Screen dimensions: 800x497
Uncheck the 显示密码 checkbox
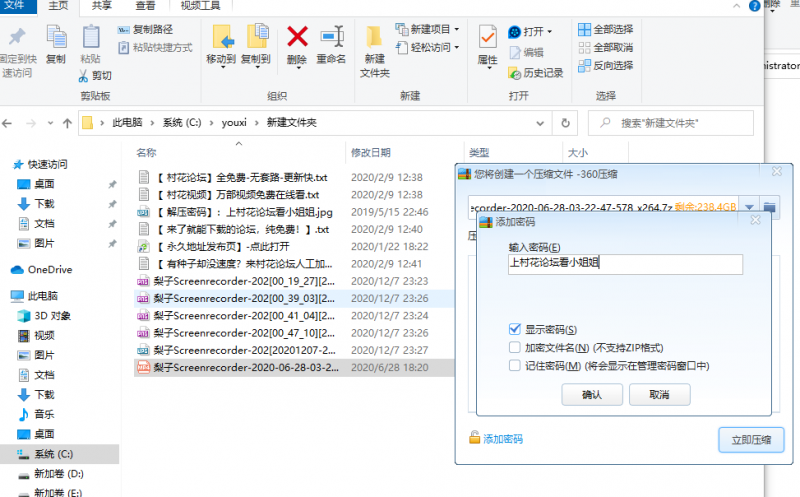tap(514, 329)
